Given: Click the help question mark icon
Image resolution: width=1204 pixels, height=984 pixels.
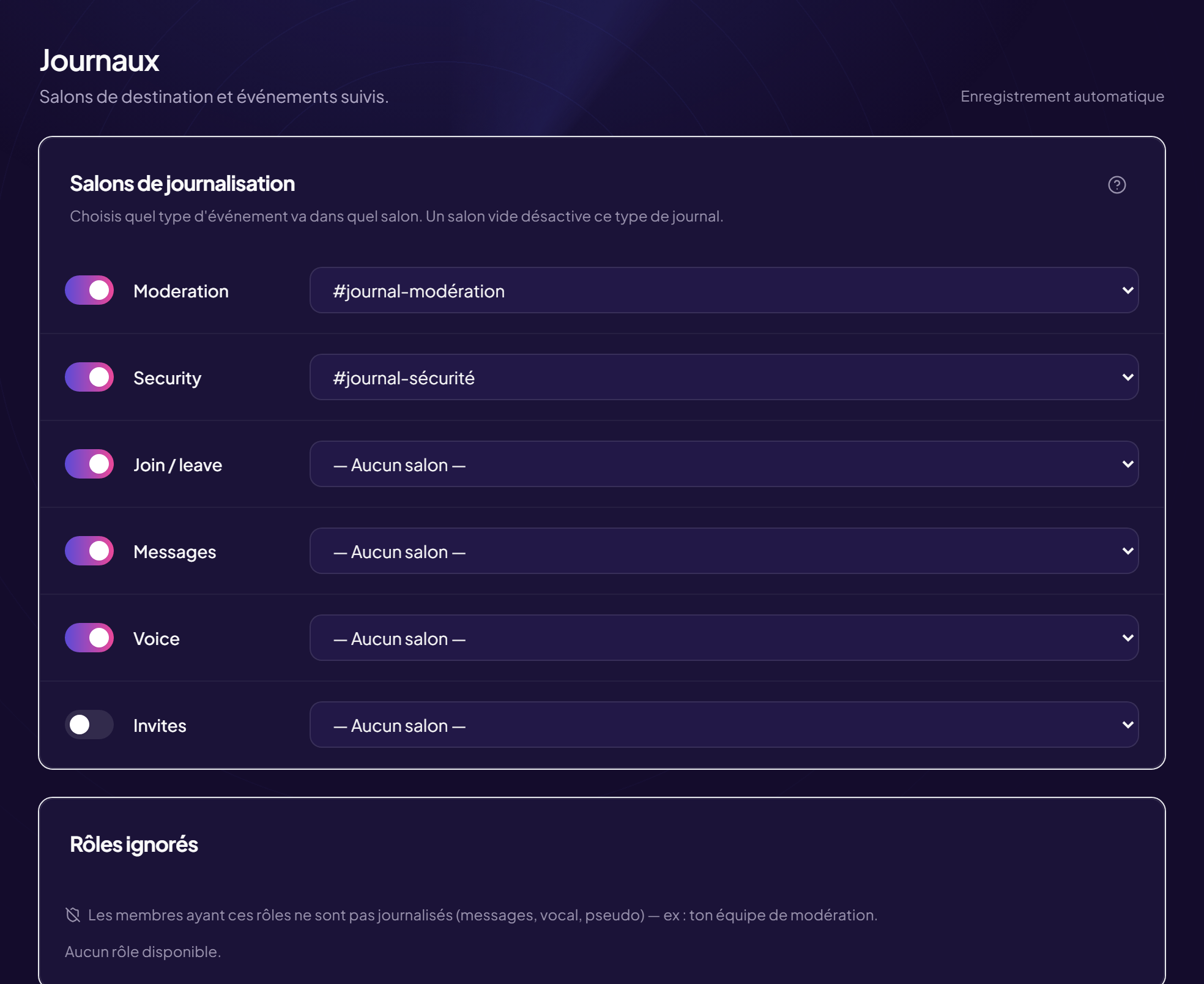Looking at the screenshot, I should pos(1117,185).
